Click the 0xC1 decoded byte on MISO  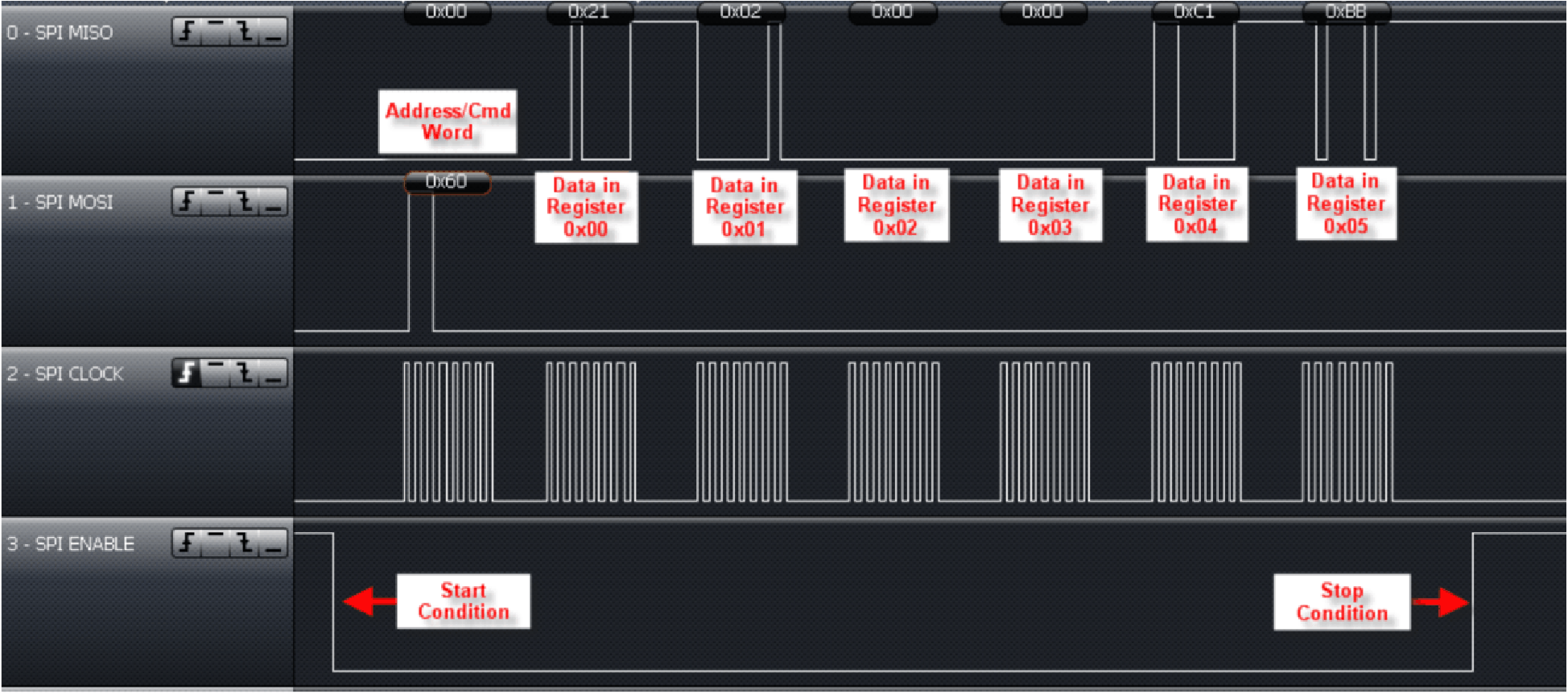tap(1195, 12)
